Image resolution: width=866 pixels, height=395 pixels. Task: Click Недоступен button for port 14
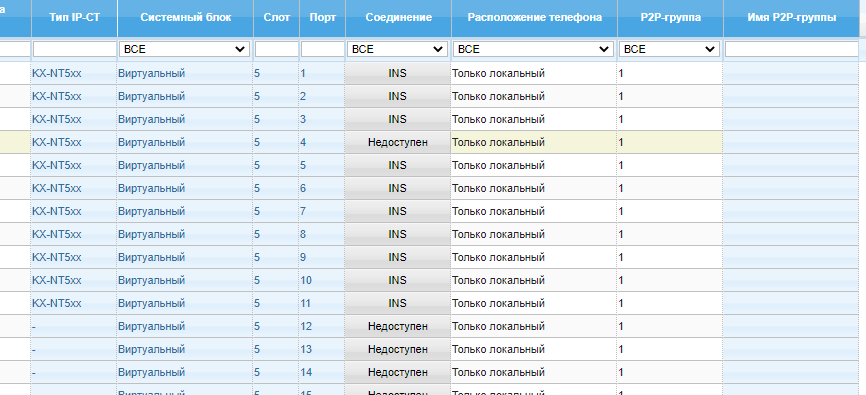point(398,372)
